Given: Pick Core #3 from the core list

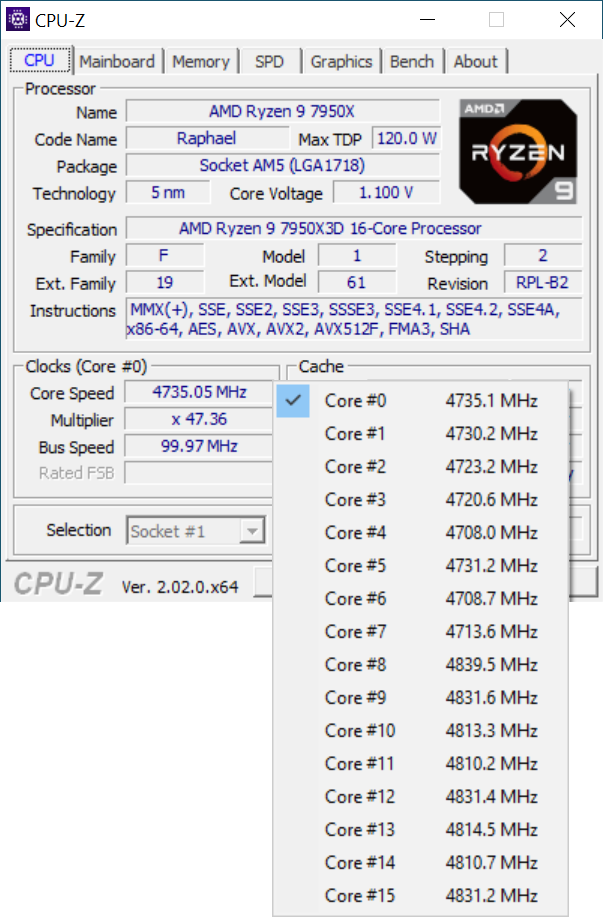Looking at the screenshot, I should point(421,499).
